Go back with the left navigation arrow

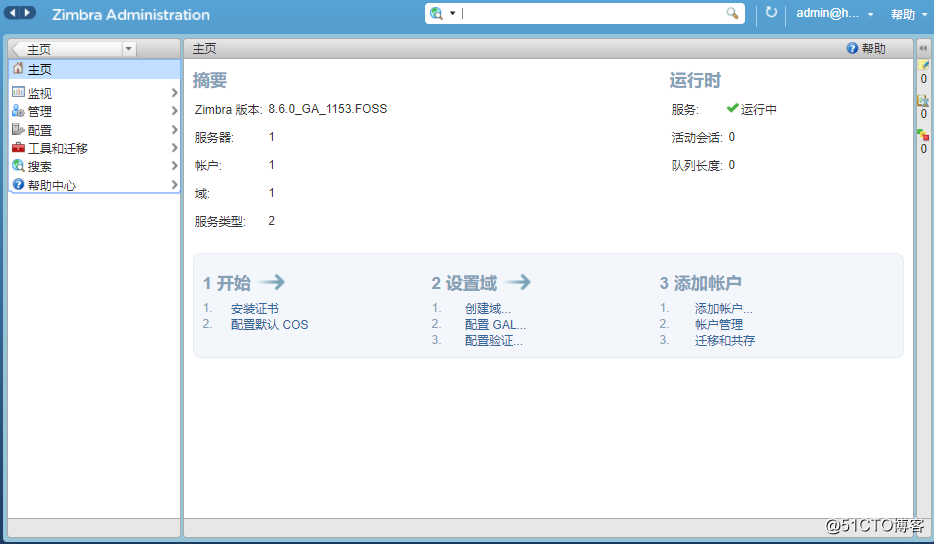(x=13, y=13)
